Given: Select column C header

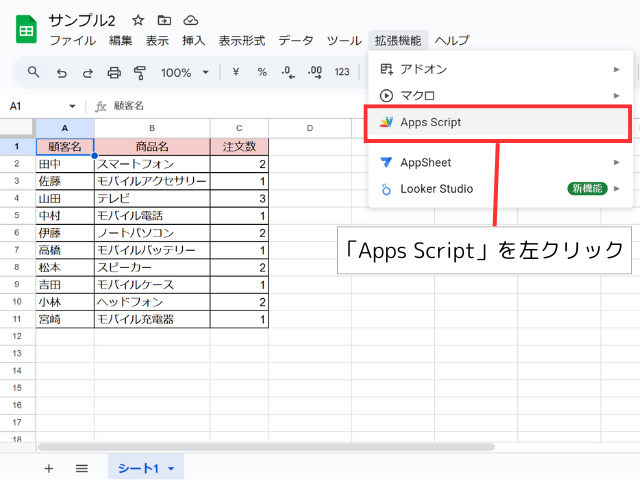Looking at the screenshot, I should pyautogui.click(x=239, y=128).
